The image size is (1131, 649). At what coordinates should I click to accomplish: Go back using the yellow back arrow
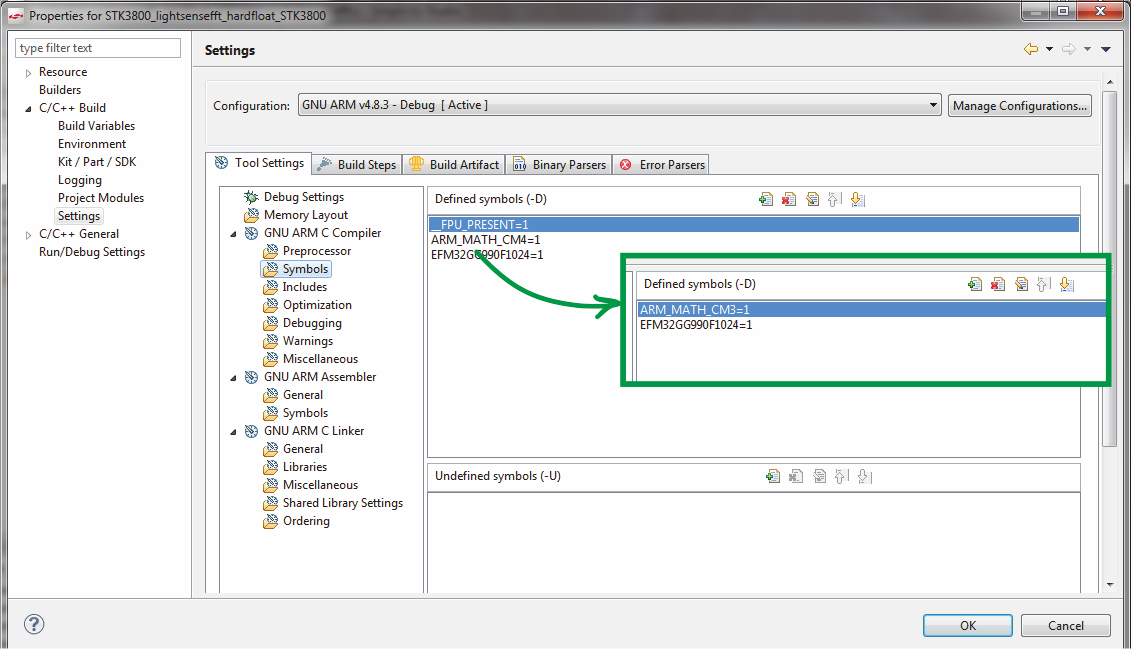(x=1031, y=49)
